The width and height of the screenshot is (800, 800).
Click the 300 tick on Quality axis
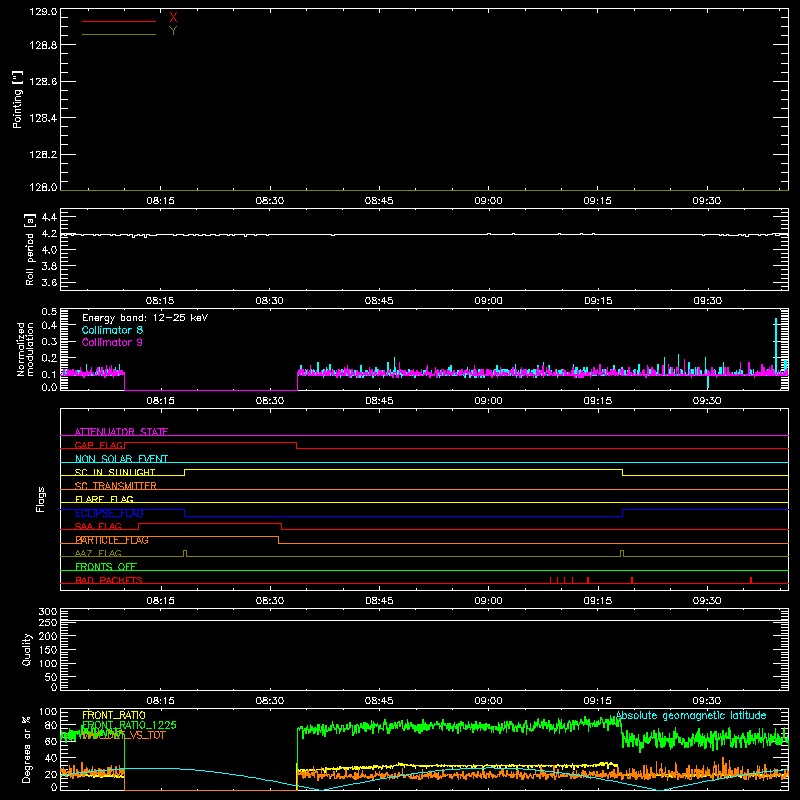point(47,612)
